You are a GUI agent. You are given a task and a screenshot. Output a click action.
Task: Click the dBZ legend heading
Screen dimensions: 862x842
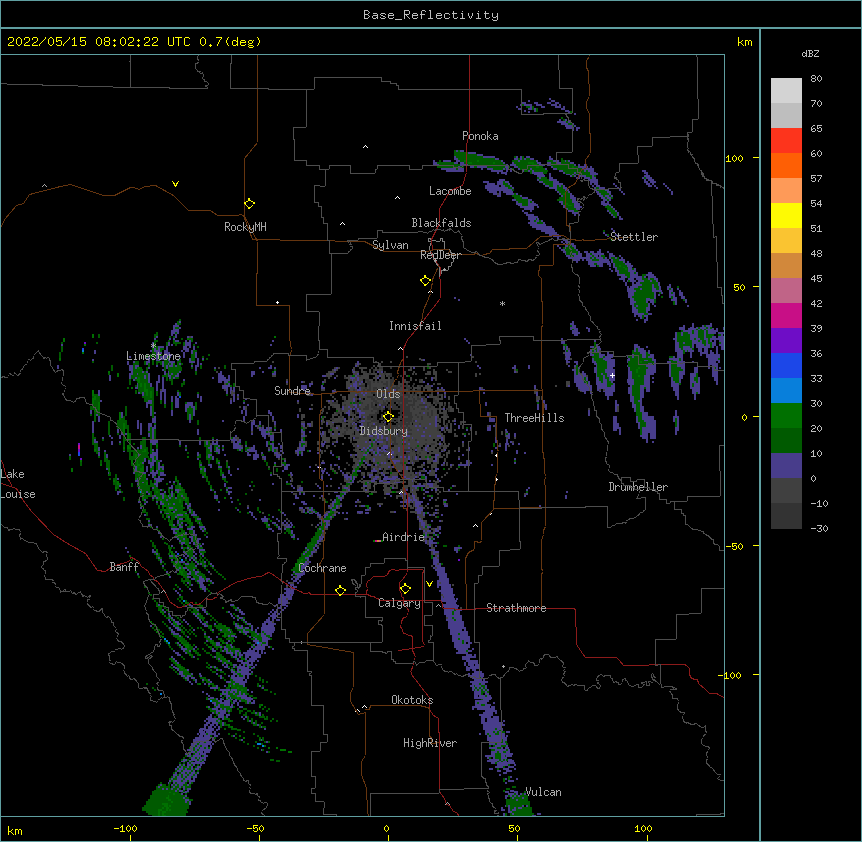pyautogui.click(x=810, y=54)
